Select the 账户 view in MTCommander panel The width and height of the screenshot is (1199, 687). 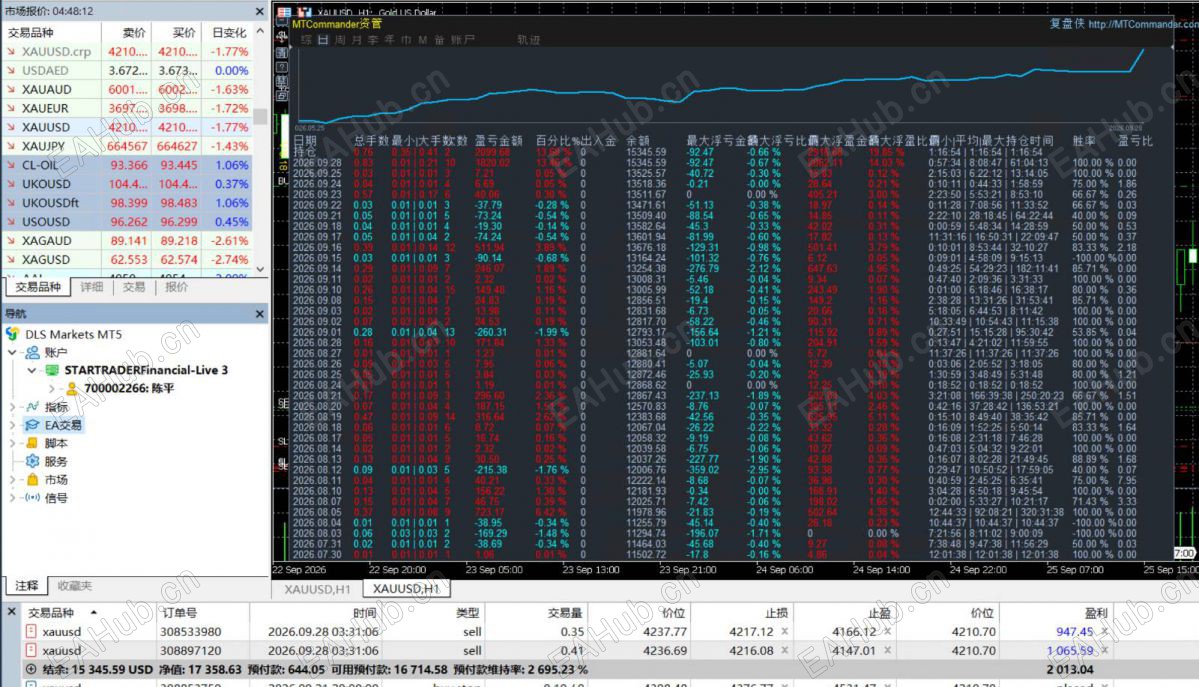tap(463, 40)
